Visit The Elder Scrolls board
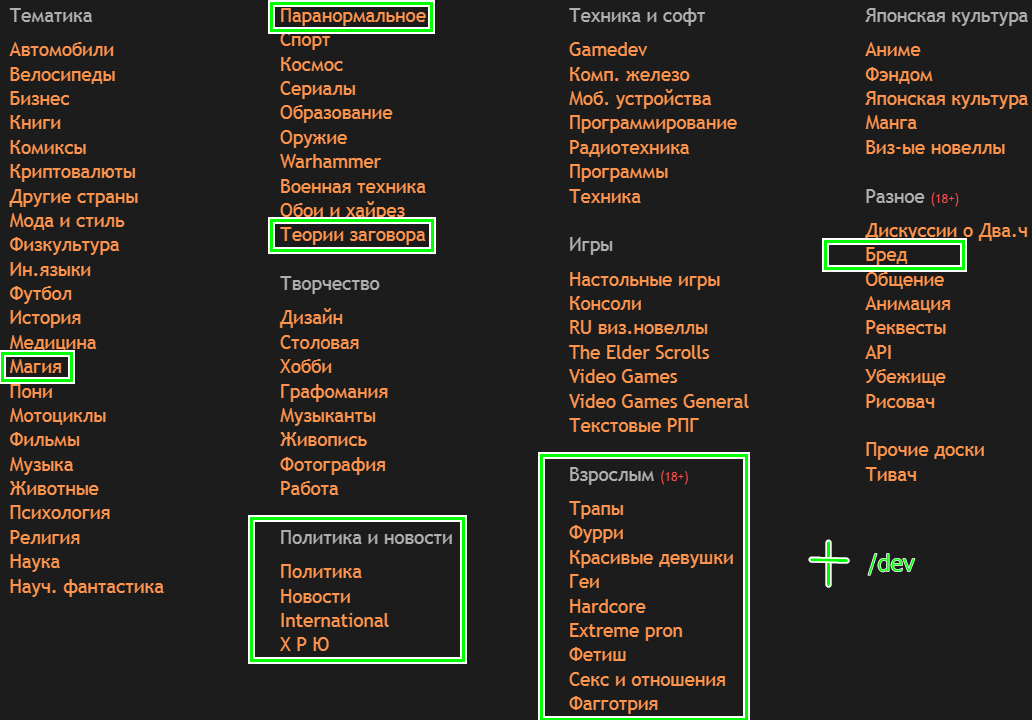 (639, 353)
